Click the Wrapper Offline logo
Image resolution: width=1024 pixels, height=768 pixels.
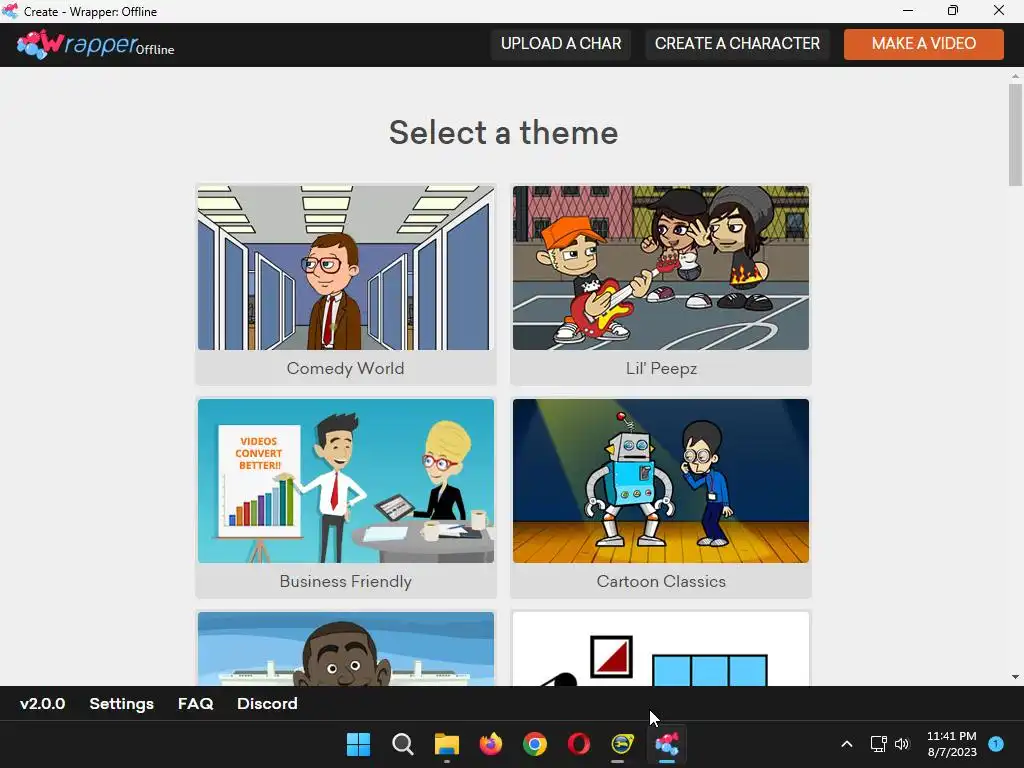(x=95, y=44)
